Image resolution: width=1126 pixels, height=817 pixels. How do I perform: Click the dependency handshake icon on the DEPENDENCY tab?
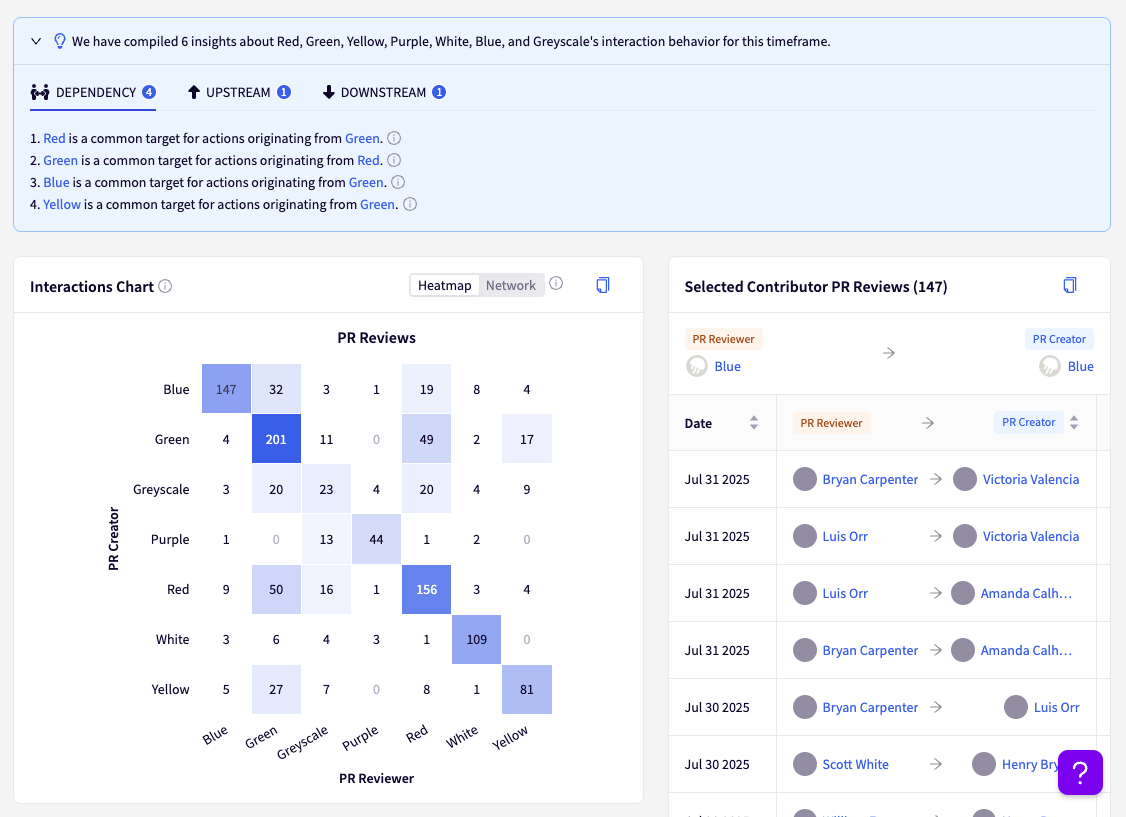tap(40, 91)
